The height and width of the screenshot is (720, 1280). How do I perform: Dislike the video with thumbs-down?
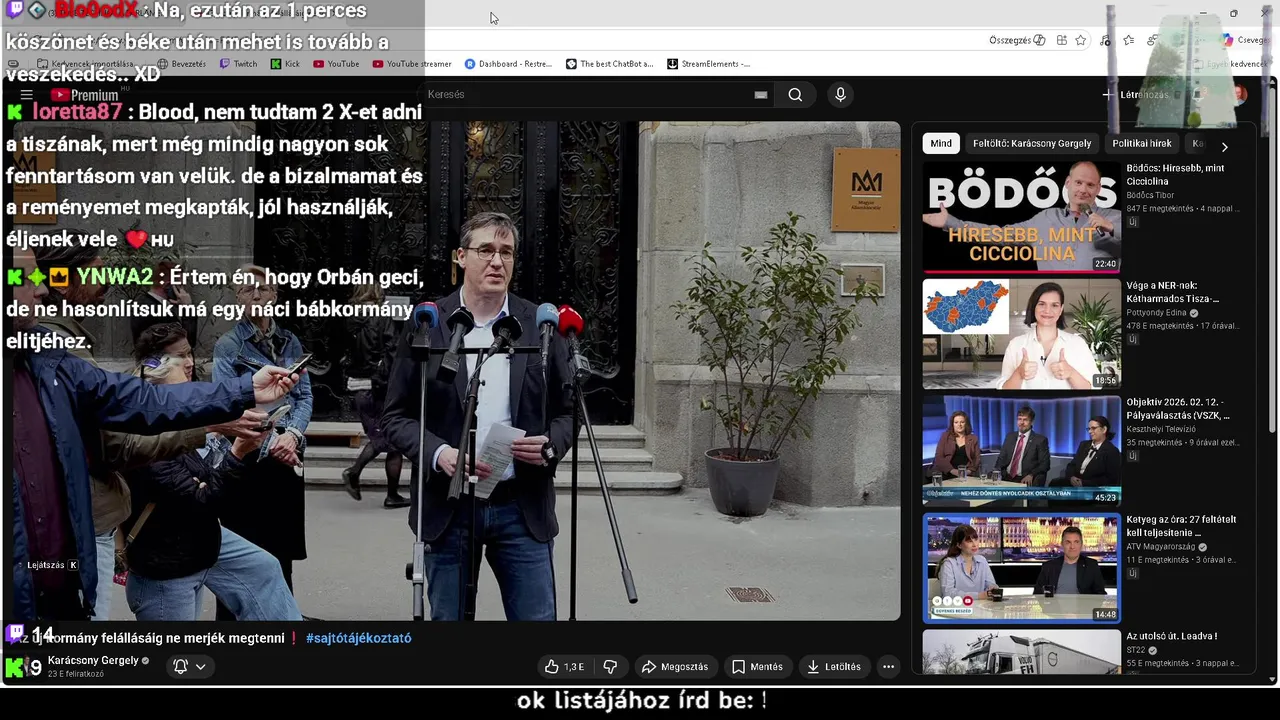(x=610, y=667)
